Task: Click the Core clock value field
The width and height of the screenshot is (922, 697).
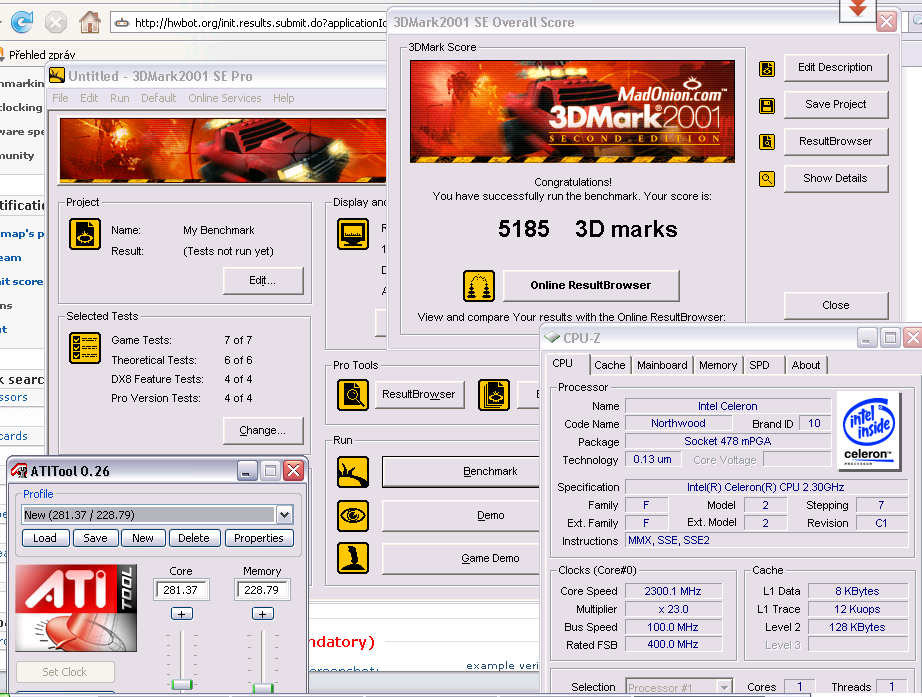Action: pos(181,590)
